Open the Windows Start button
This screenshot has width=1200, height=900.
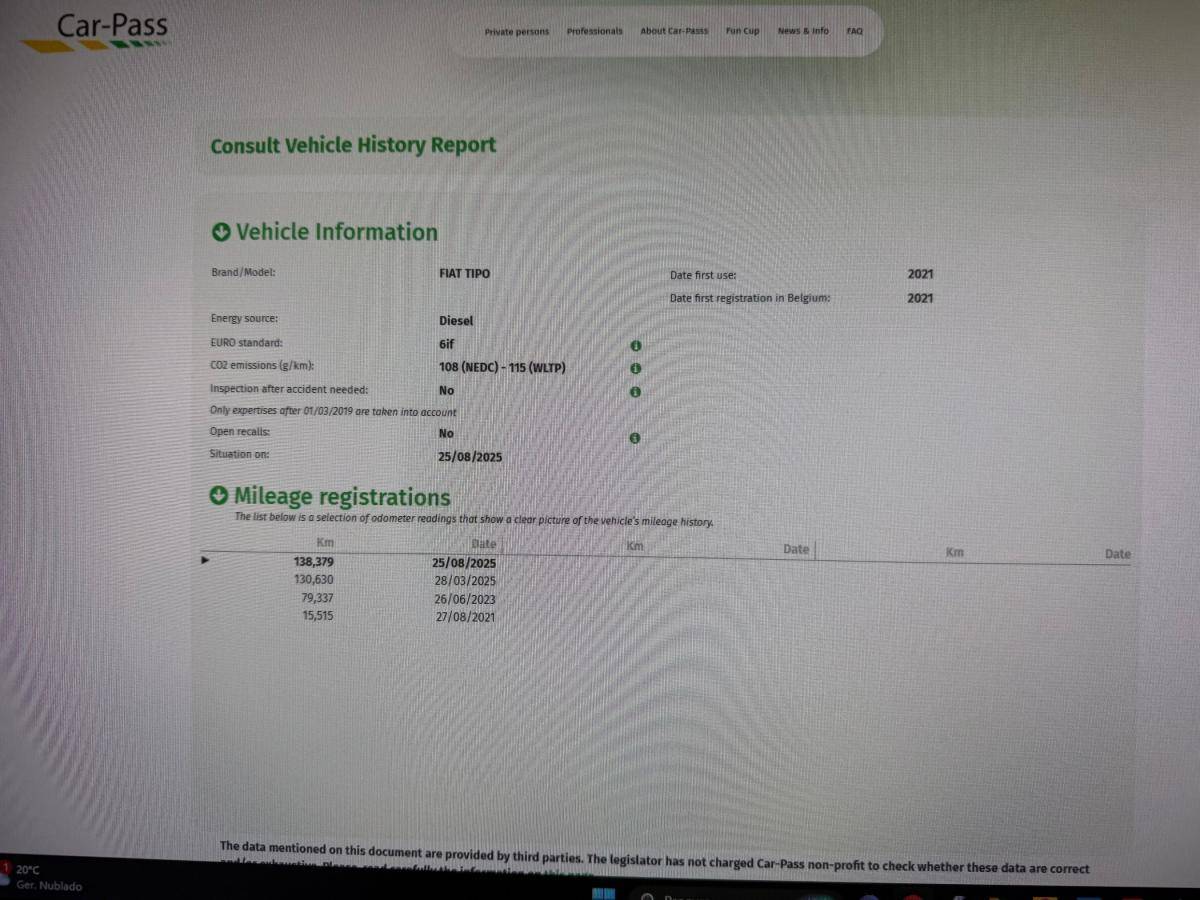click(x=602, y=893)
